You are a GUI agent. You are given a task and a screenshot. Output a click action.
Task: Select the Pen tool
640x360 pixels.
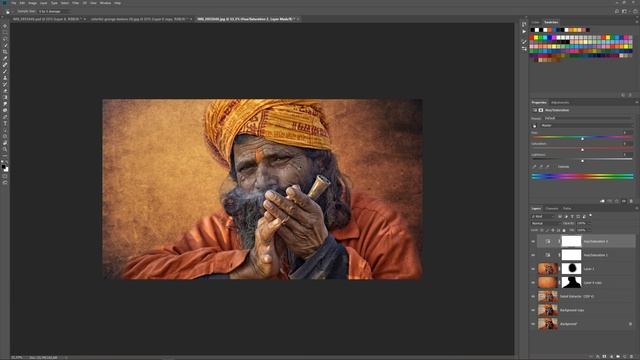pyautogui.click(x=5, y=117)
